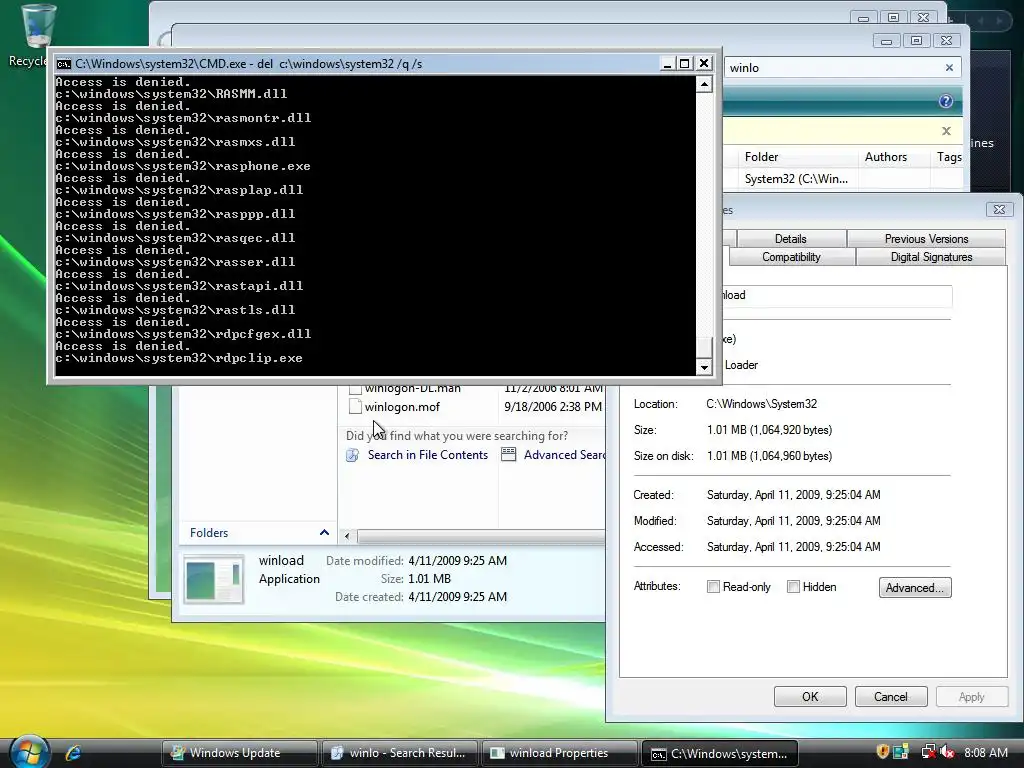This screenshot has height=768, width=1024.
Task: Close the search results Explorer window
Action: pyautogui.click(x=946, y=40)
